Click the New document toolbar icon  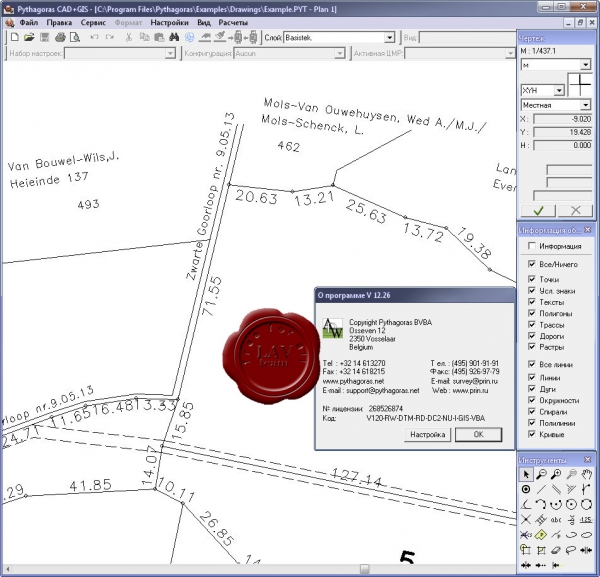pos(15,37)
